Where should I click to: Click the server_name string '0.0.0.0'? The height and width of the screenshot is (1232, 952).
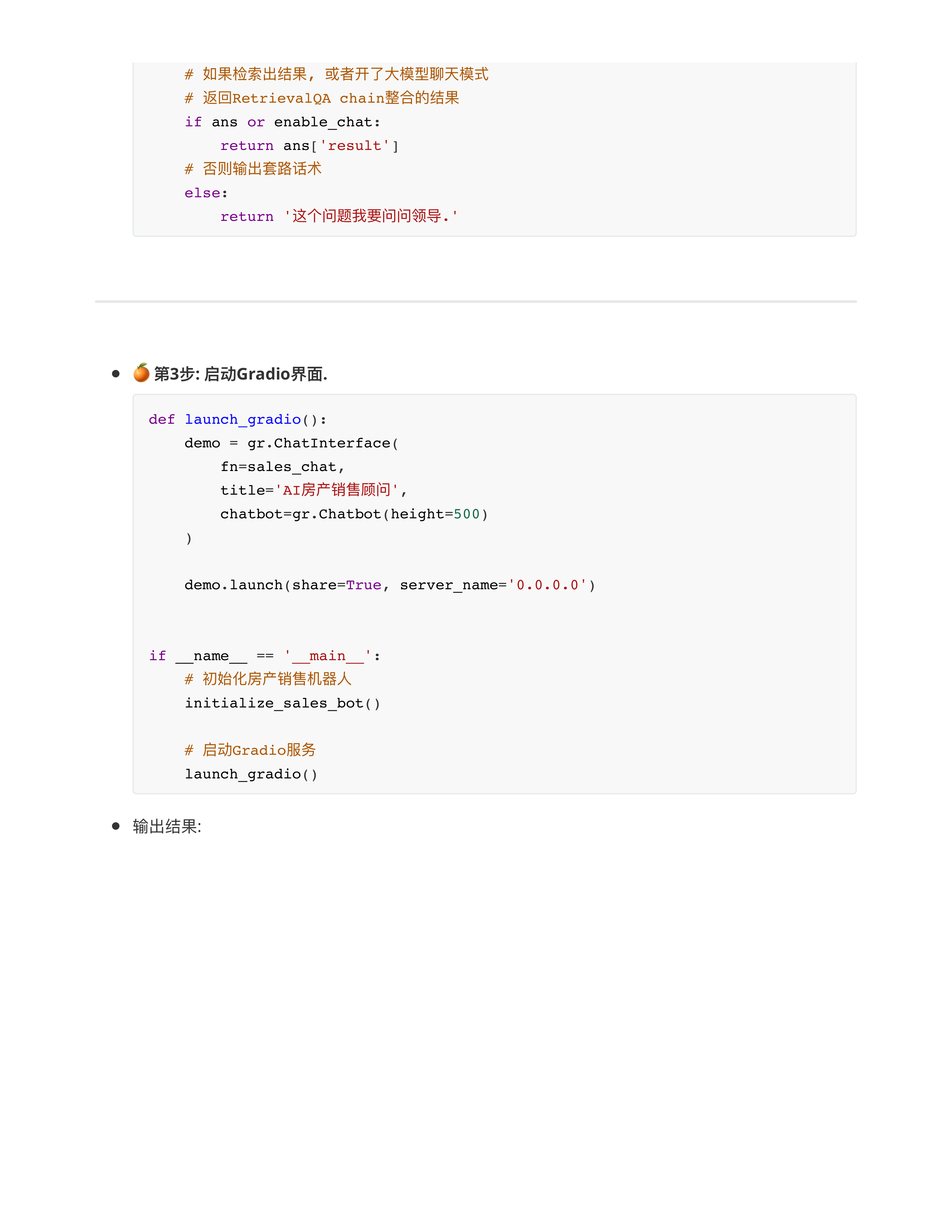[548, 585]
